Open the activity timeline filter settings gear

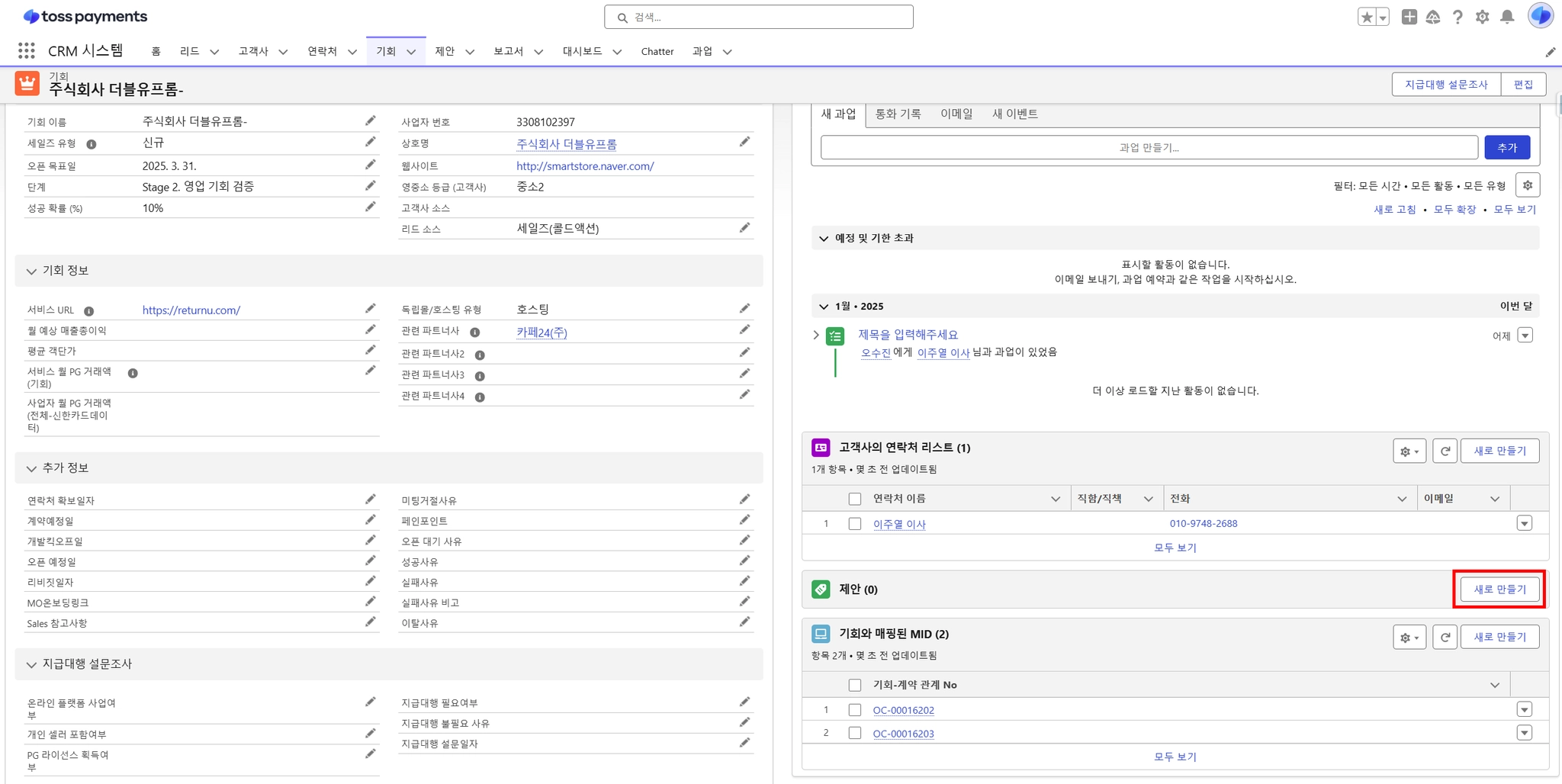click(1527, 185)
